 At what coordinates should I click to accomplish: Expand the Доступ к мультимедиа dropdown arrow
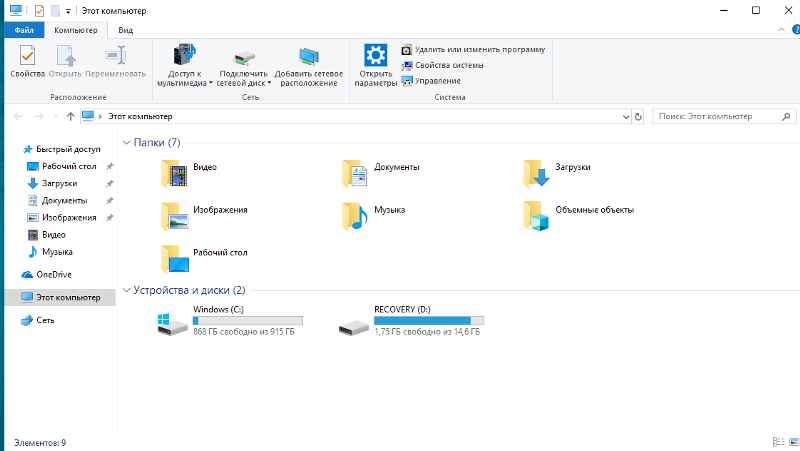[211, 83]
